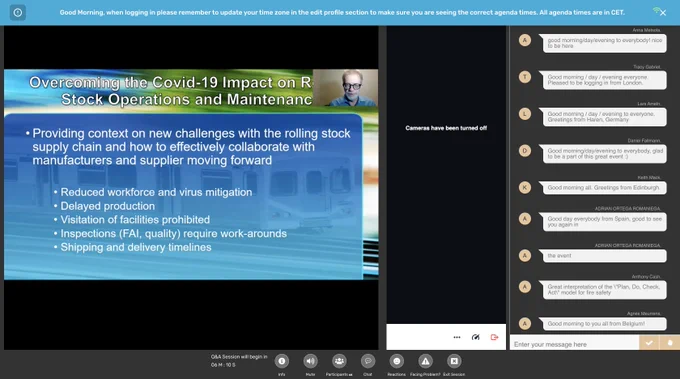The width and height of the screenshot is (680, 379).
Task: Click the round icon at banner's left
Action: [x=18, y=13]
